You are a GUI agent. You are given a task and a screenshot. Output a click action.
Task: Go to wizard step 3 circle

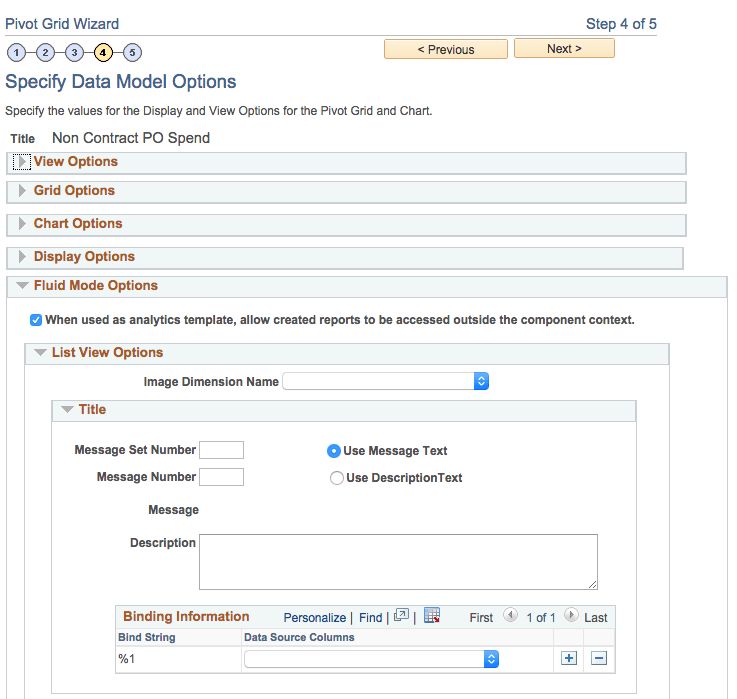[74, 52]
